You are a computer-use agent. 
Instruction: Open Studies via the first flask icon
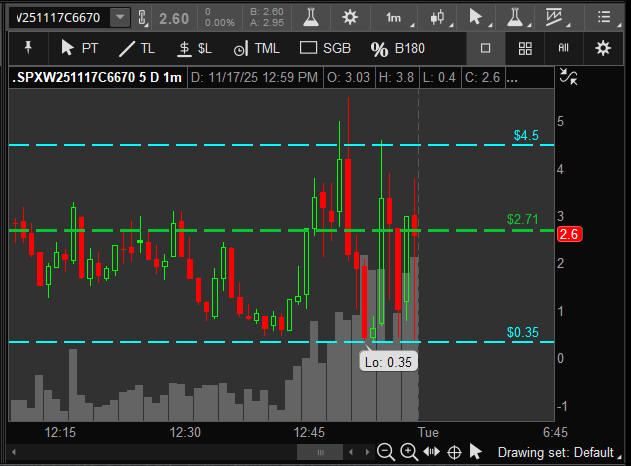312,18
